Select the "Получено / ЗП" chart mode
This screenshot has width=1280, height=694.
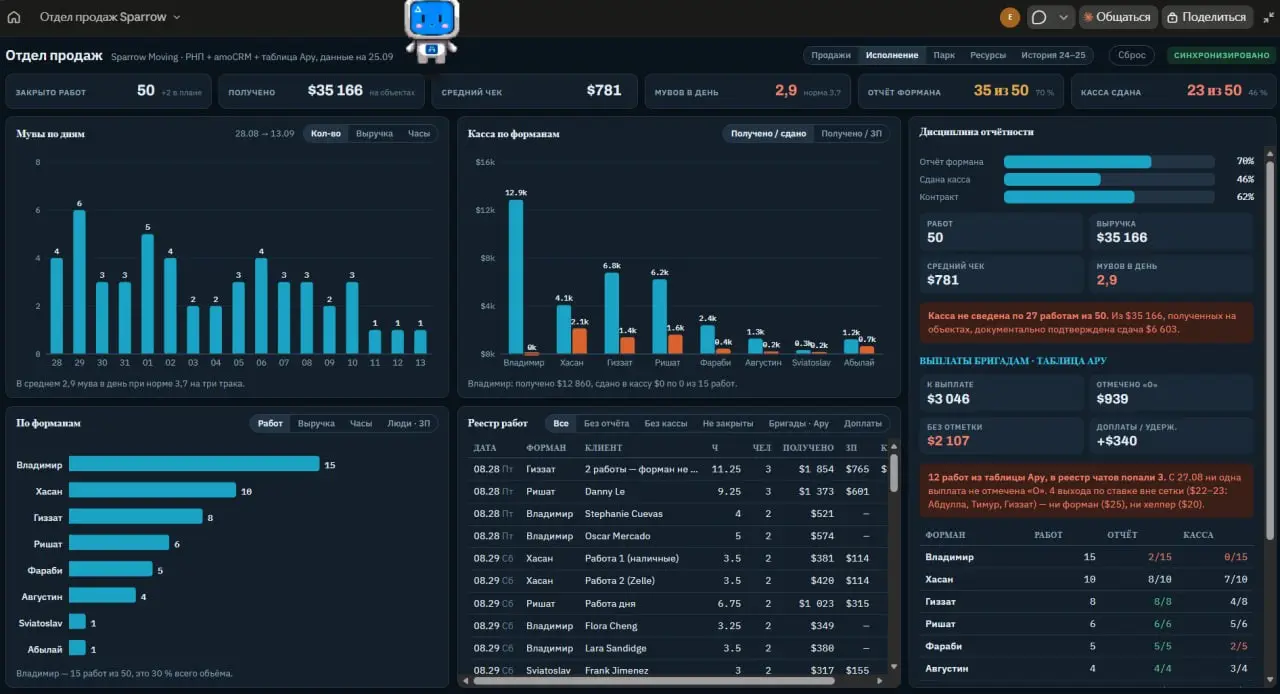[x=851, y=134]
